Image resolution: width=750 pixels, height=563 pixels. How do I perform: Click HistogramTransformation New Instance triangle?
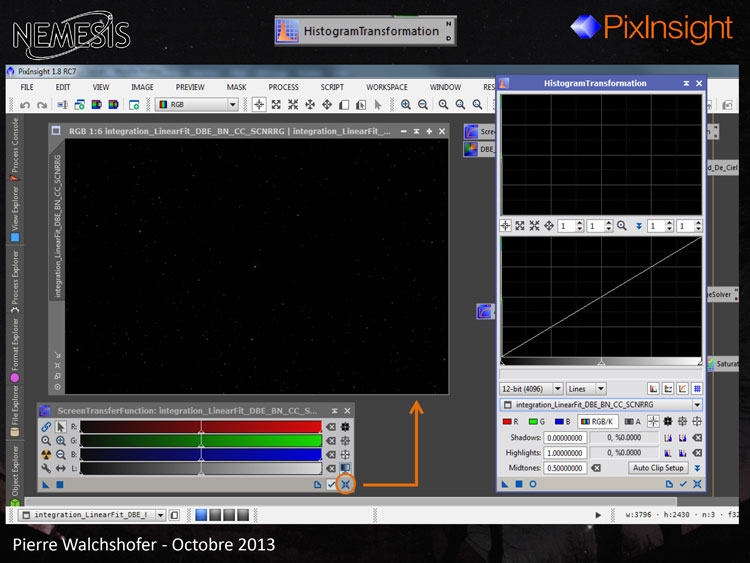pyautogui.click(x=505, y=484)
